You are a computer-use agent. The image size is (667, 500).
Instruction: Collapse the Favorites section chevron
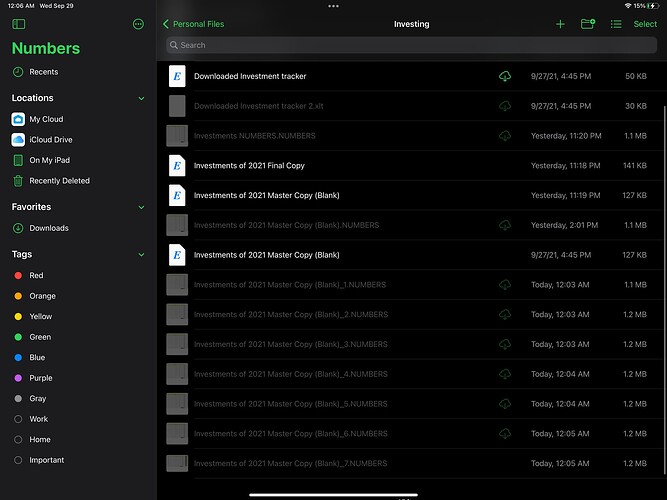141,207
